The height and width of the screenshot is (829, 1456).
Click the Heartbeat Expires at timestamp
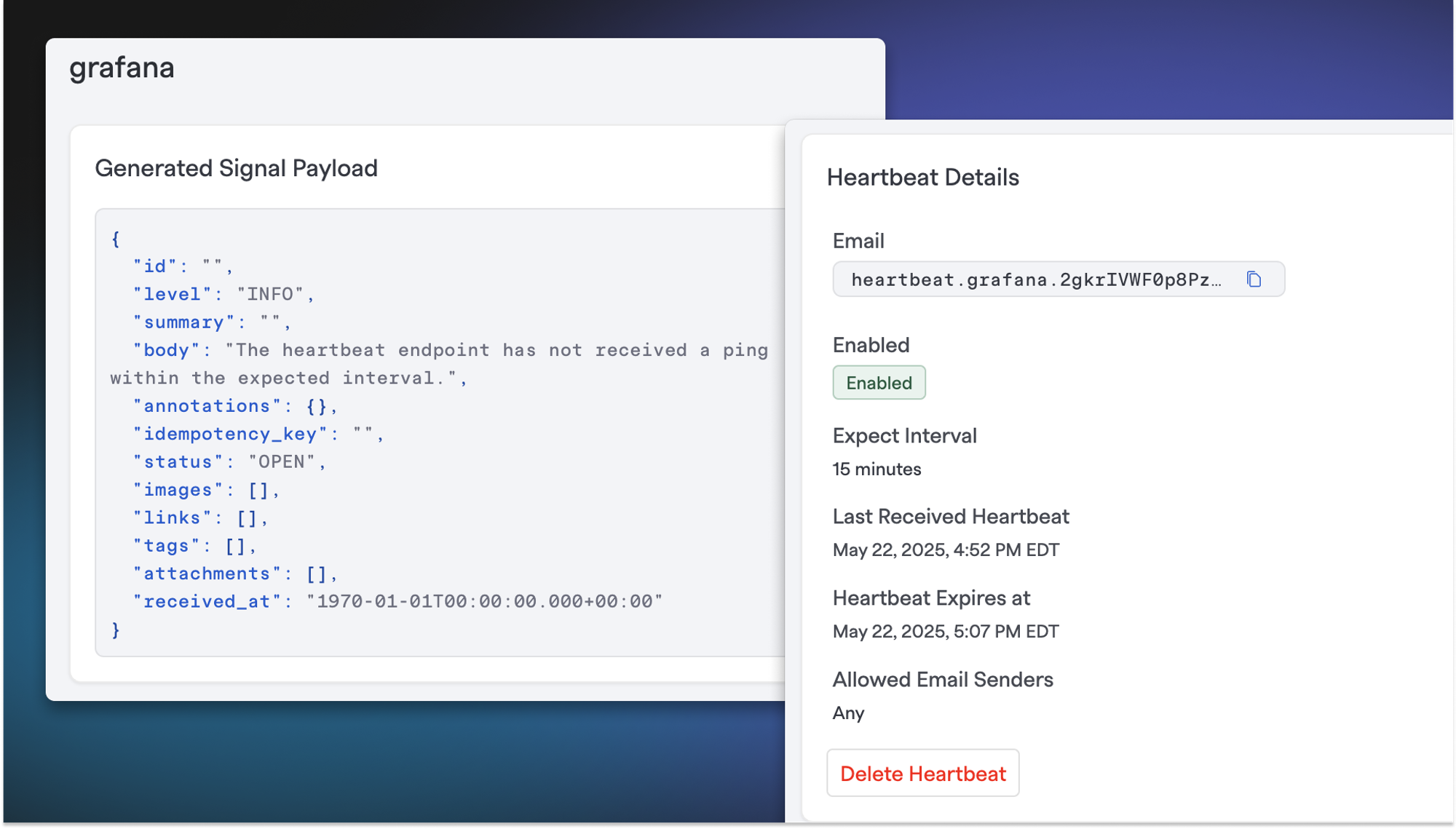[946, 631]
